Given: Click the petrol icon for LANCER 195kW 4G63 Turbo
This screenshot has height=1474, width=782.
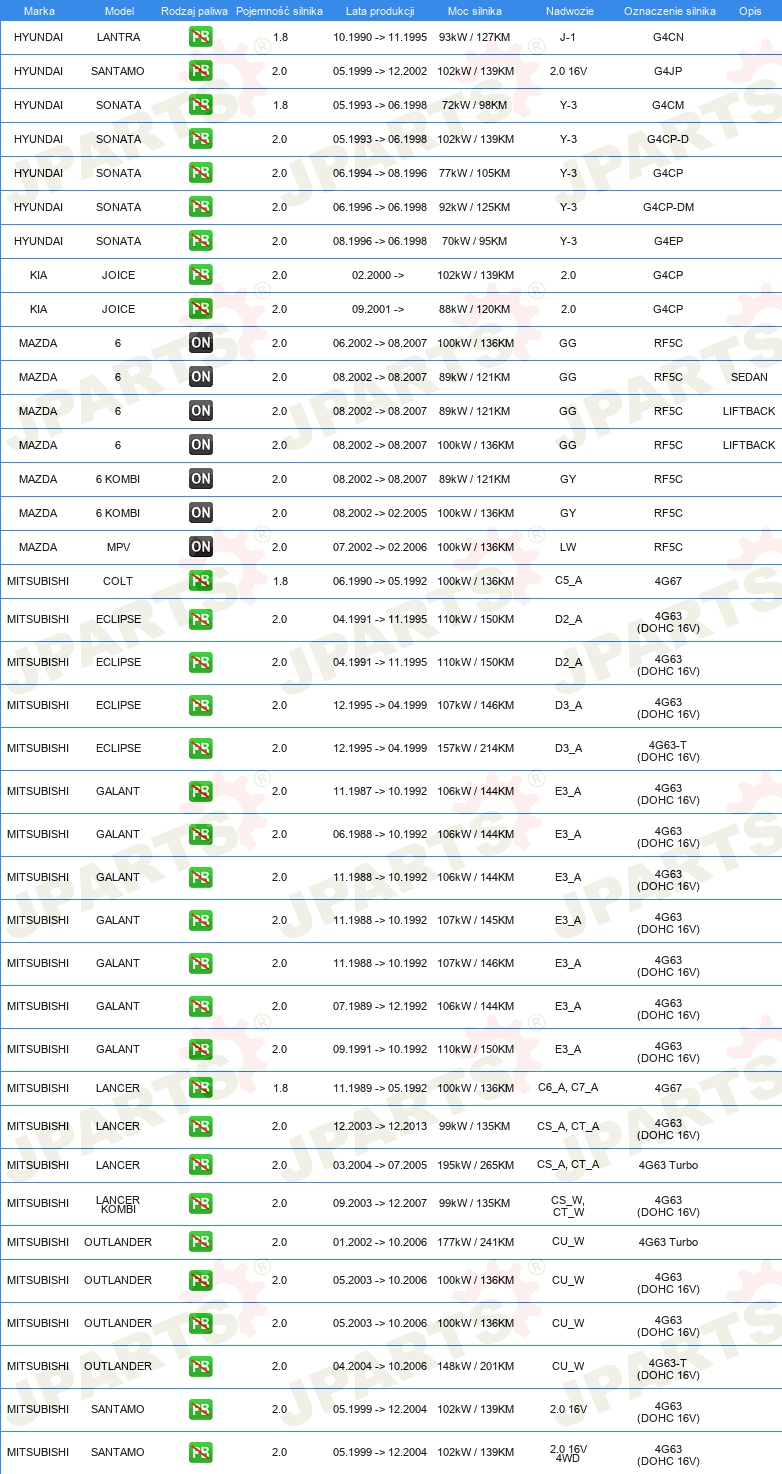Looking at the screenshot, I should [x=201, y=1165].
